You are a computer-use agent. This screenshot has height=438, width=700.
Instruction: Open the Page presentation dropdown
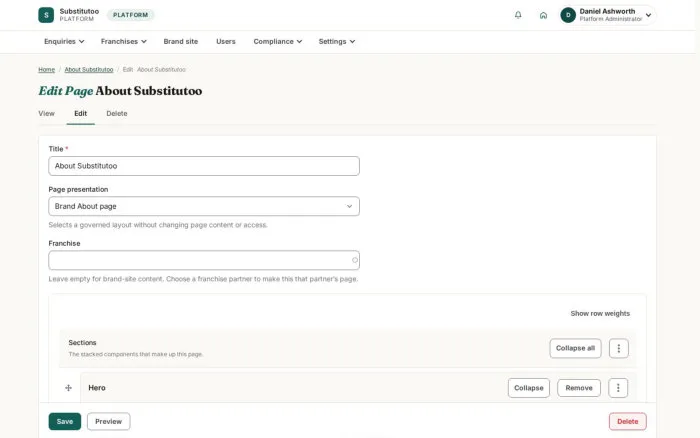tap(204, 206)
